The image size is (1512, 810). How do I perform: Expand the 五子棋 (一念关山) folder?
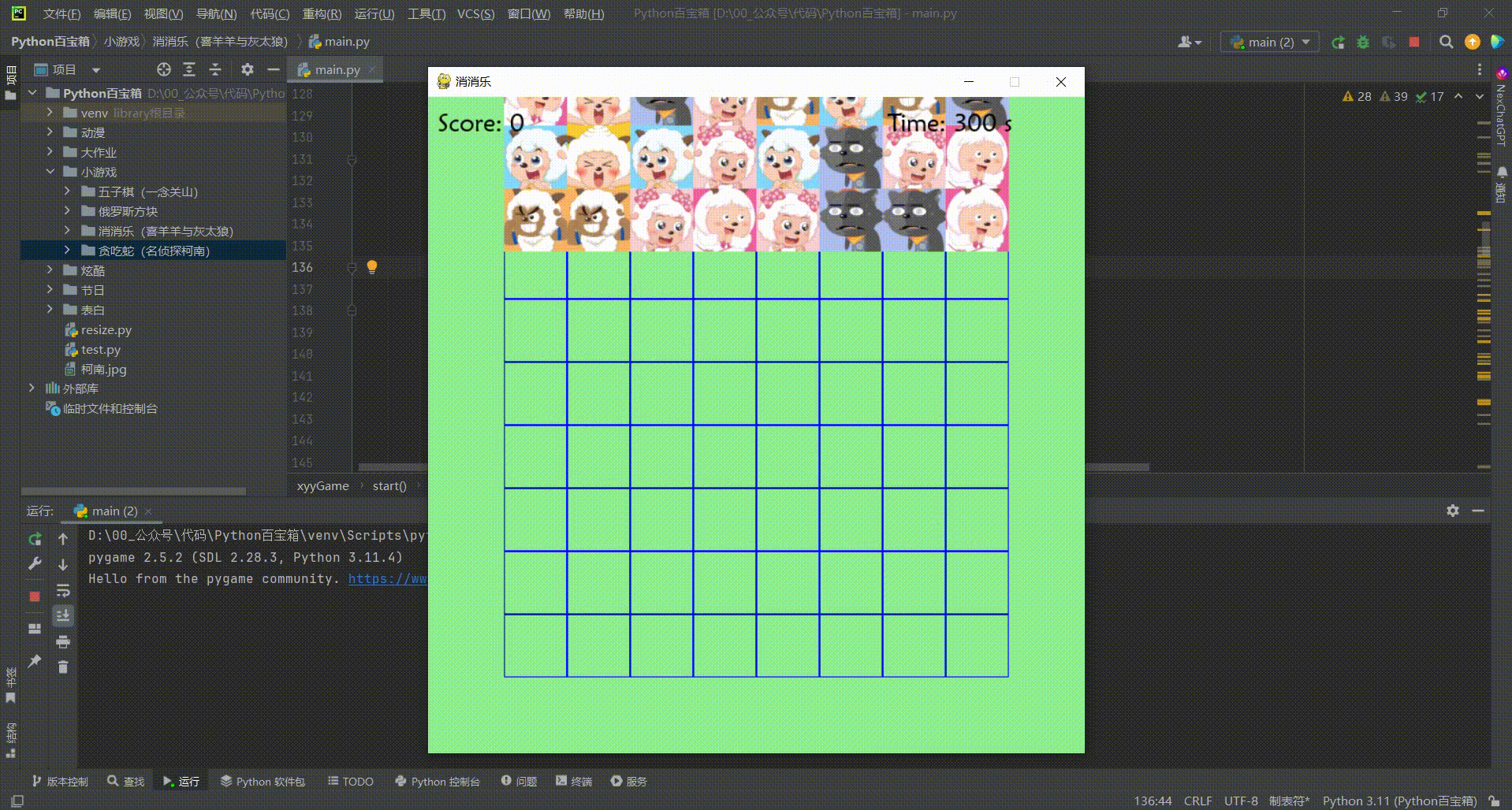(x=67, y=191)
